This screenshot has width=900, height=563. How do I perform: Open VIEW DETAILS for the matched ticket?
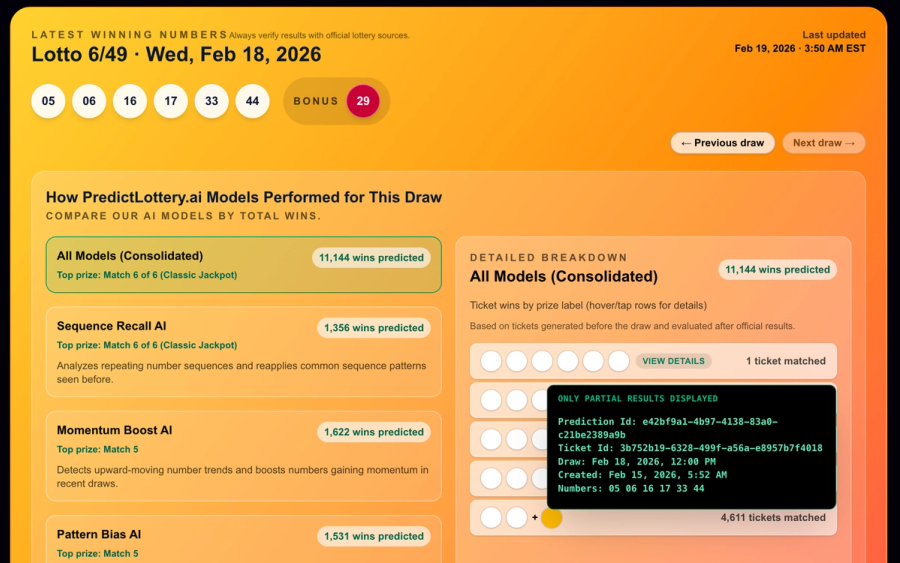click(673, 361)
